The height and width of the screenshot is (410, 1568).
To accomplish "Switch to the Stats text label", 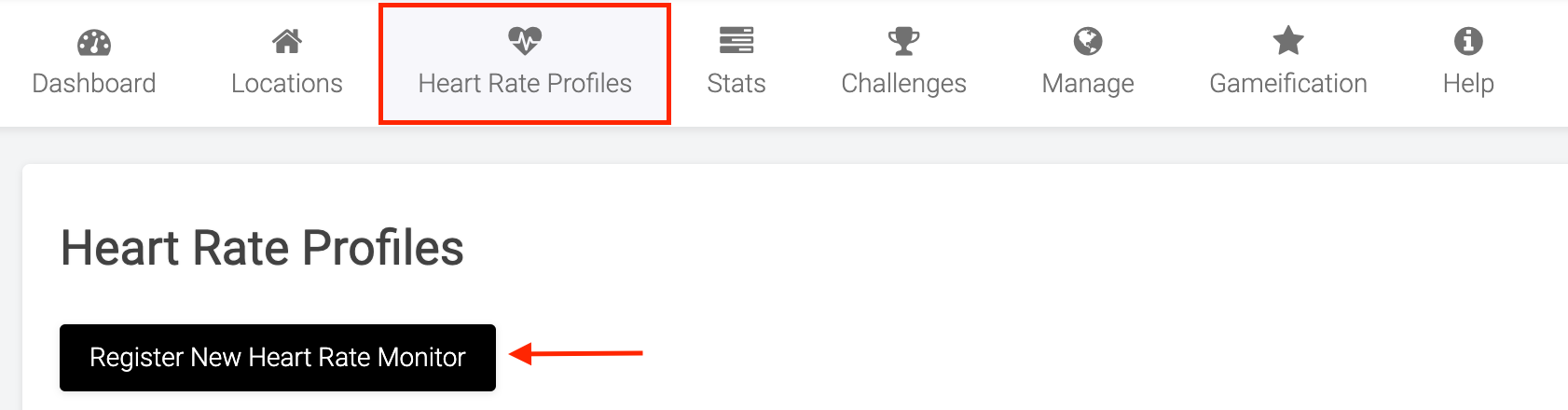I will tap(736, 84).
